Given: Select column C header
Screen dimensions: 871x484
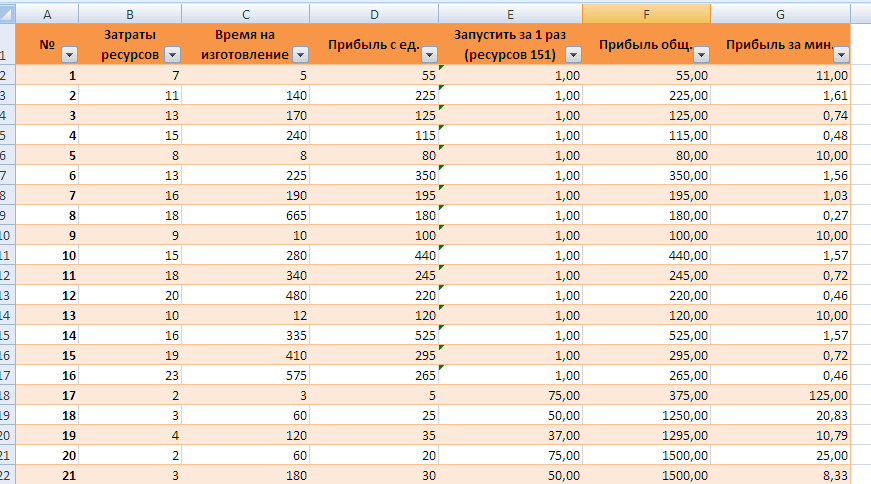Looking at the screenshot, I should coord(246,14).
